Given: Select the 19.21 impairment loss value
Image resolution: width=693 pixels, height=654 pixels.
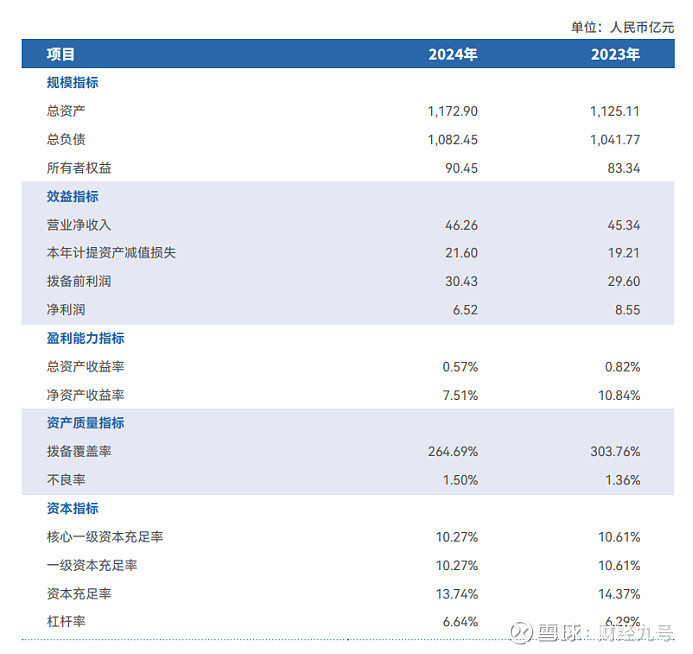Looking at the screenshot, I should pyautogui.click(x=624, y=253).
